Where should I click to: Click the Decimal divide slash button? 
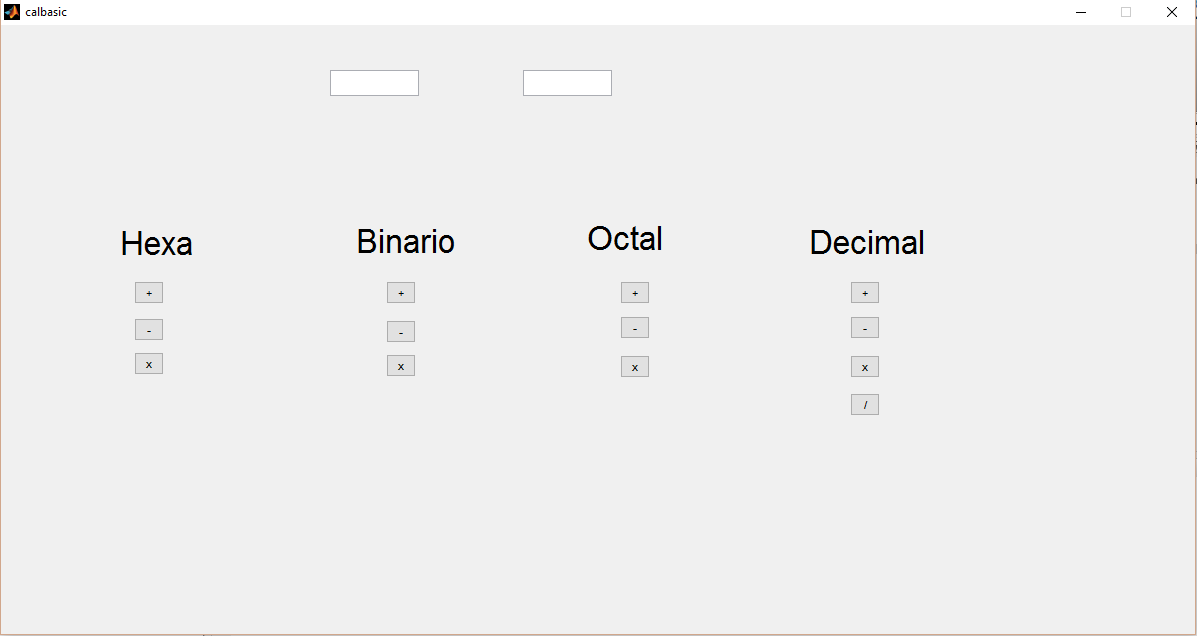pyautogui.click(x=865, y=405)
